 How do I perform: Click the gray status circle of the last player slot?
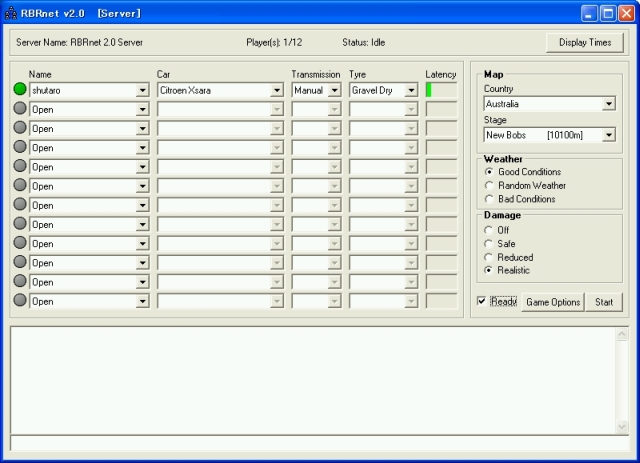tap(20, 300)
